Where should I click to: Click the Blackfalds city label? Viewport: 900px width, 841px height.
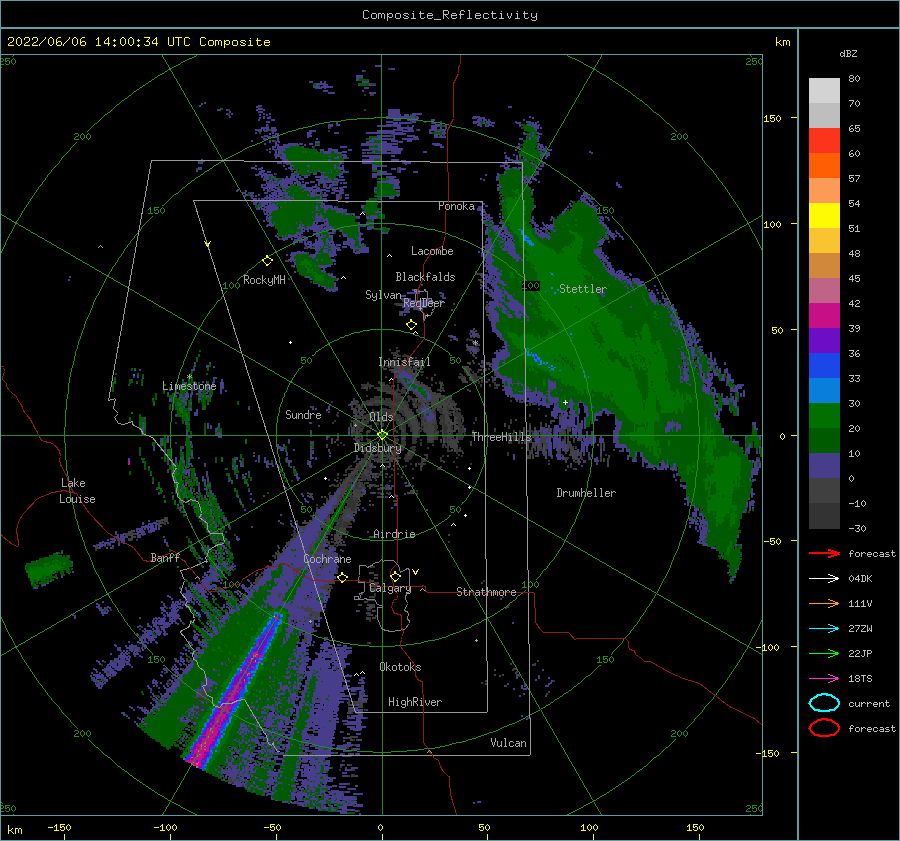coord(425,277)
